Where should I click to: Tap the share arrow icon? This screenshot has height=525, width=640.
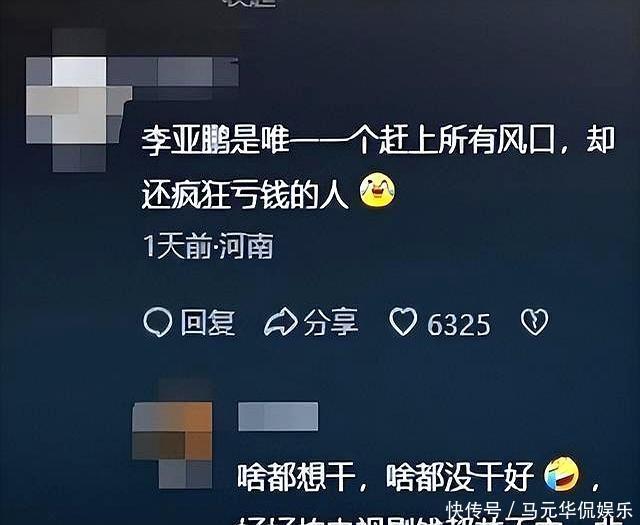(281, 322)
